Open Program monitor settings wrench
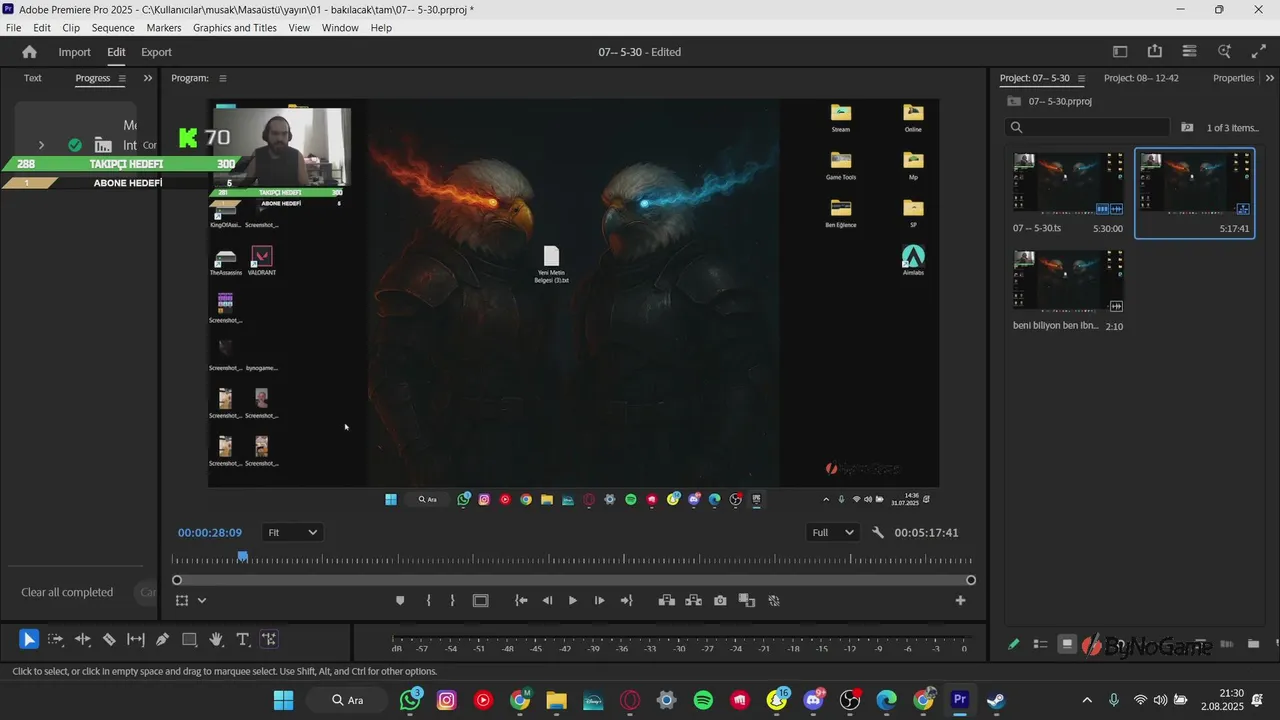Viewport: 1280px width, 720px height. 878,533
